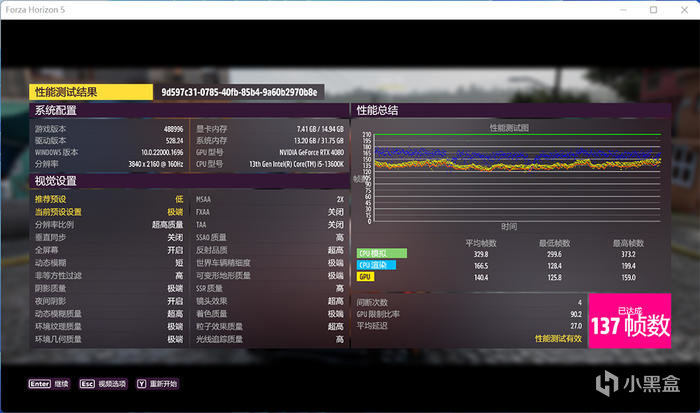This screenshot has height=413, width=700.
Task: Click the Windows version 10.0.22000.1696
Action: click(162, 152)
